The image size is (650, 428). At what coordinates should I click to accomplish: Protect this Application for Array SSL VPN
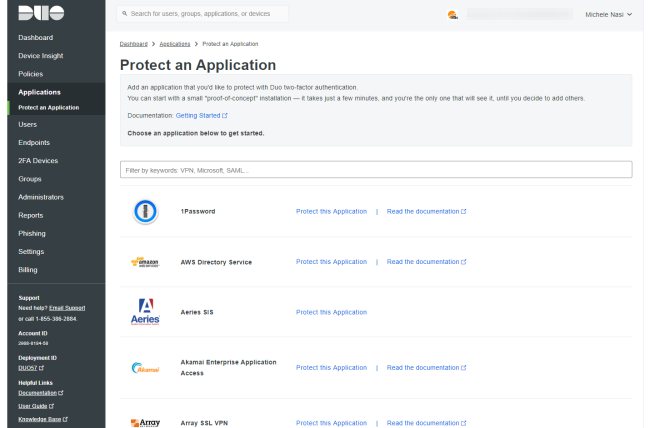click(331, 423)
